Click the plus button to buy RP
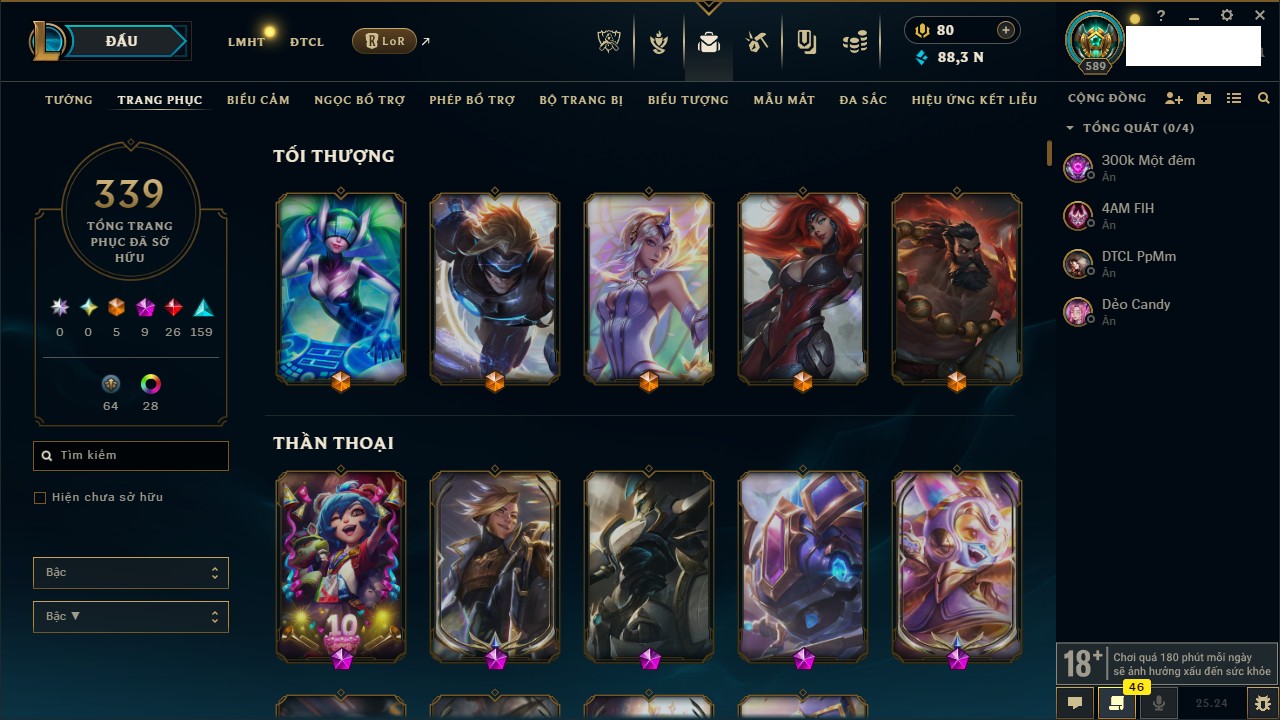Viewport: 1280px width, 720px height. pyautogui.click(x=1006, y=30)
